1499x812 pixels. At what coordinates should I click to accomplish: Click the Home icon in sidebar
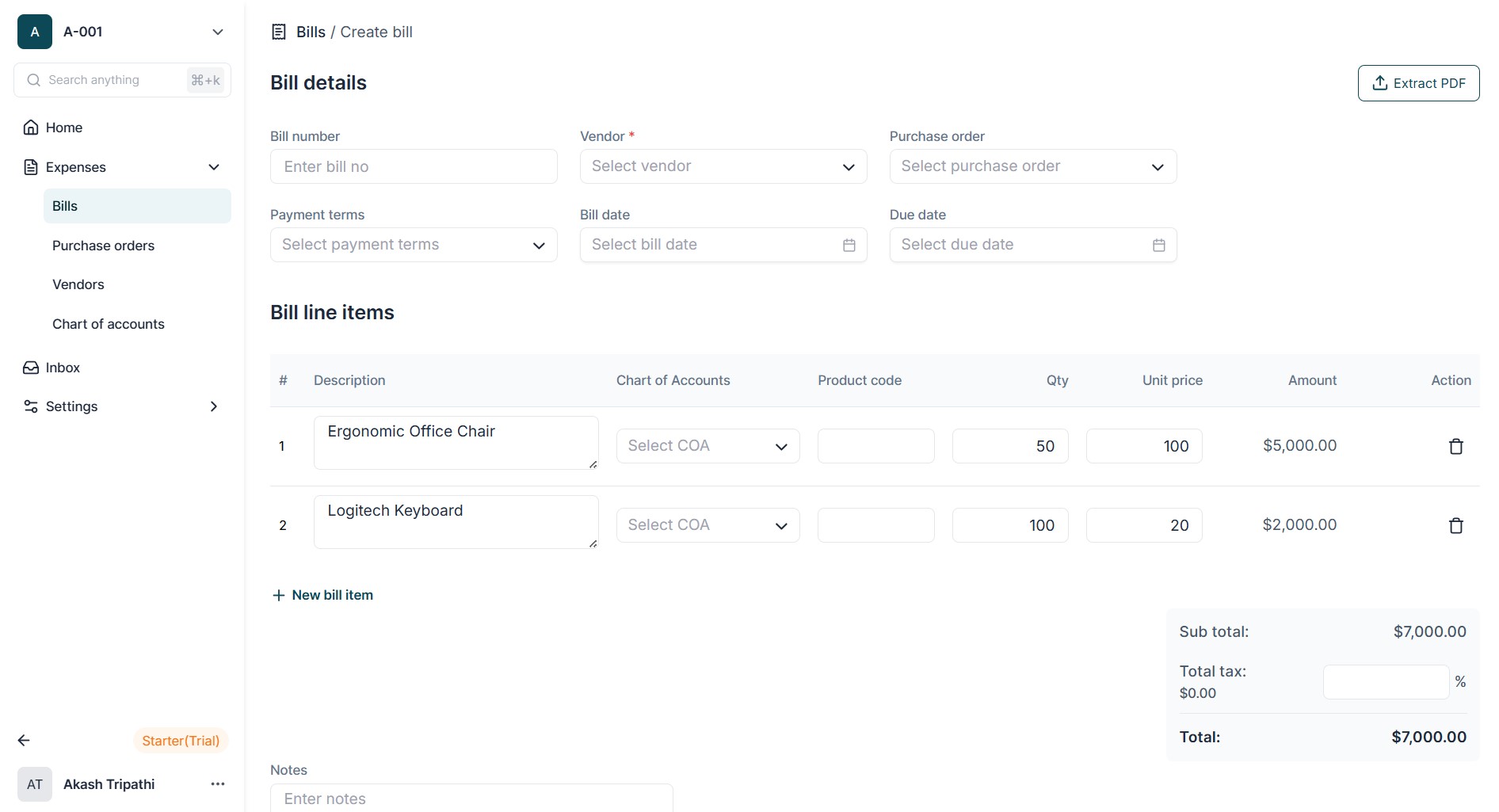(31, 128)
